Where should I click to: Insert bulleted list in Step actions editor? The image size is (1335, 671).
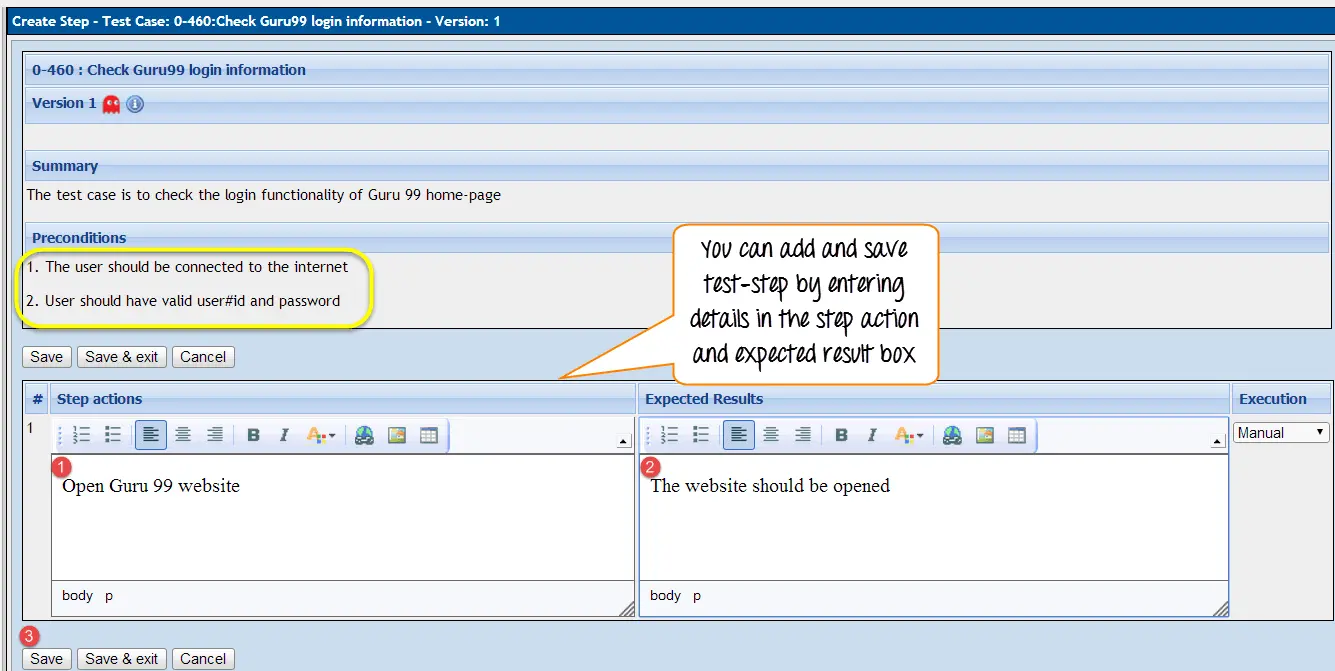point(113,435)
